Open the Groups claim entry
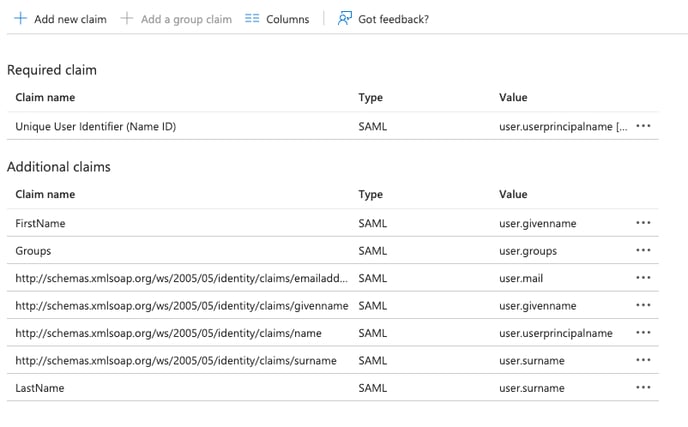This screenshot has height=427, width=688. tap(33, 251)
